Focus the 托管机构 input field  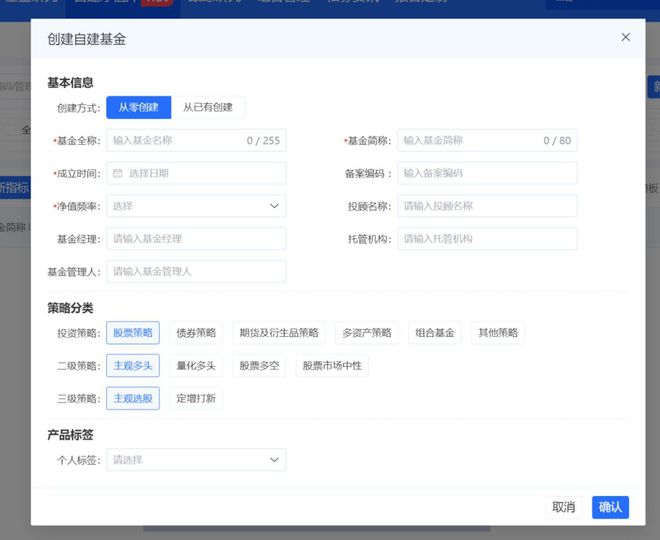click(x=487, y=239)
